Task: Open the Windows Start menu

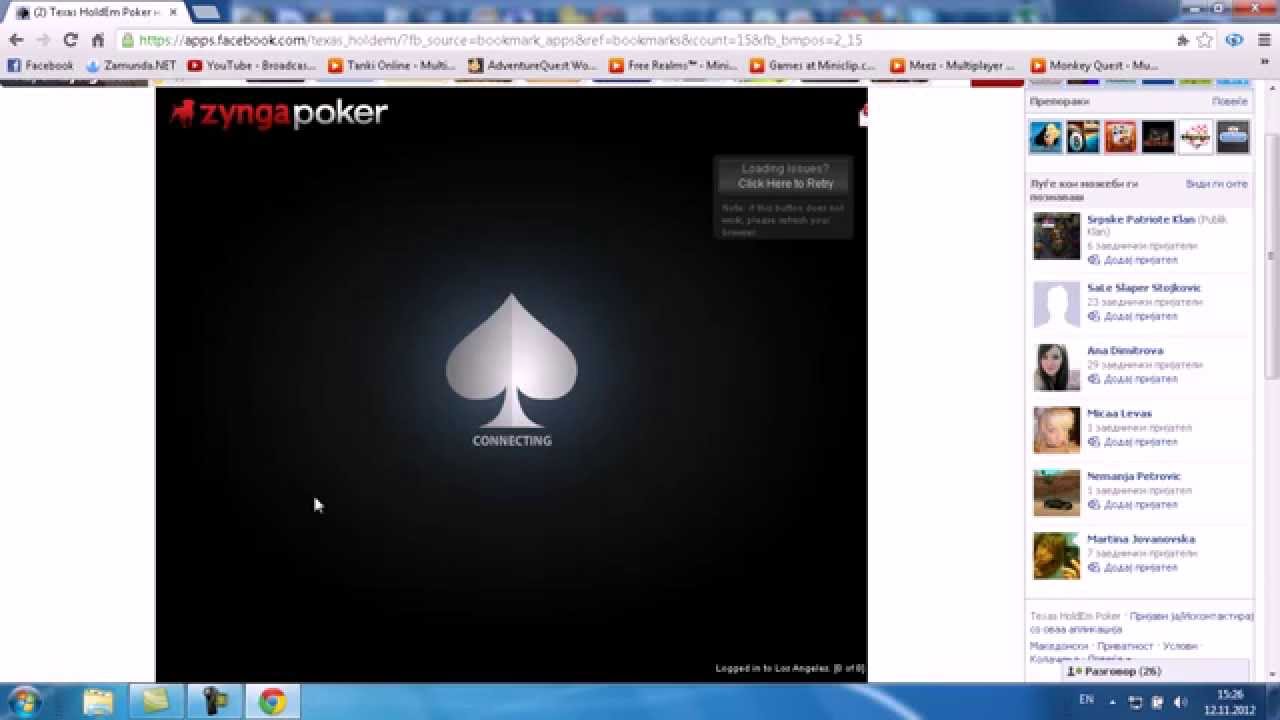Action: pos(24,701)
